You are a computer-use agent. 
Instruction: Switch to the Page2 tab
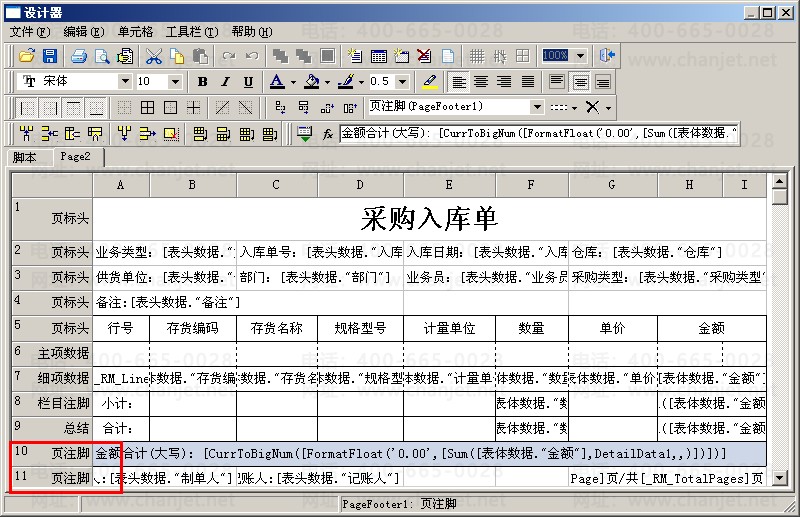76,157
